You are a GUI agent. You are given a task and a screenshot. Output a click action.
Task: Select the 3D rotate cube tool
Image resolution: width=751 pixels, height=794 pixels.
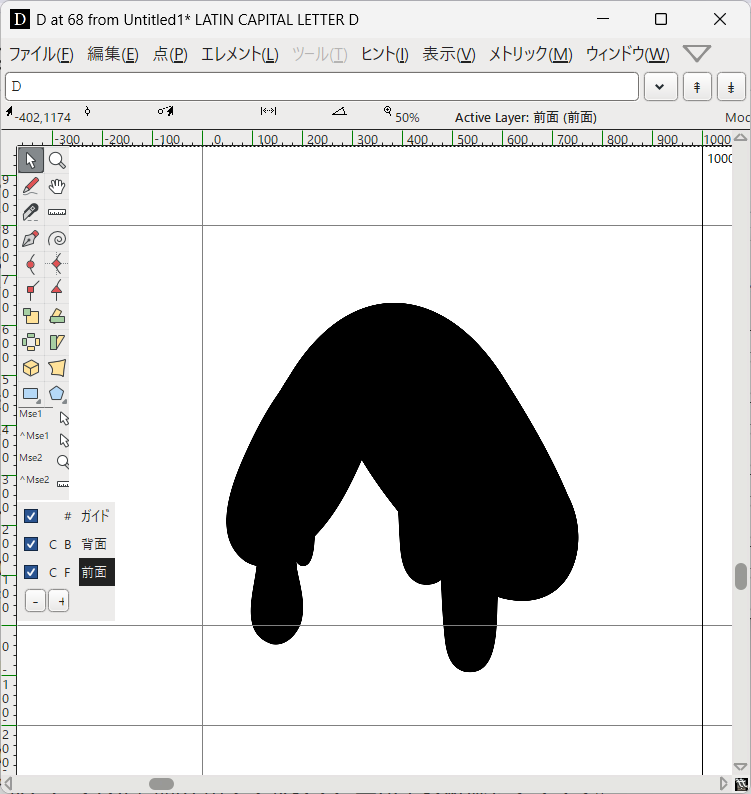point(31,368)
